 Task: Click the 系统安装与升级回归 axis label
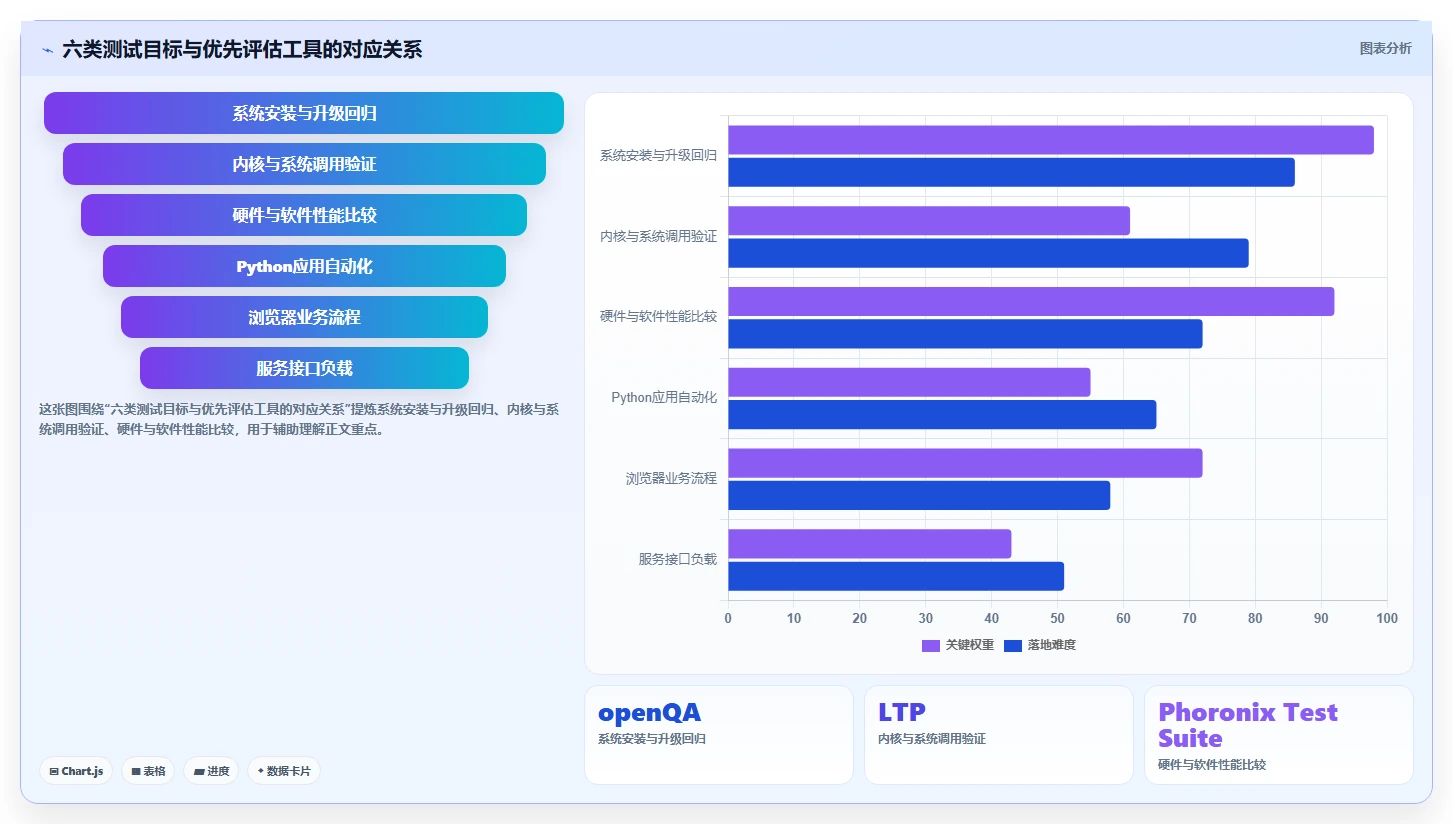tap(658, 156)
